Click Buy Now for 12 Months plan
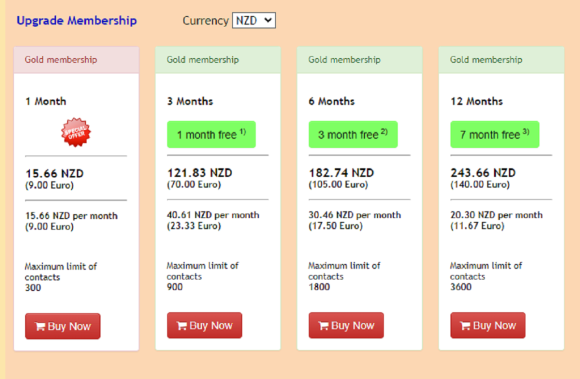Viewport: 580px width, 379px height. tap(488, 325)
